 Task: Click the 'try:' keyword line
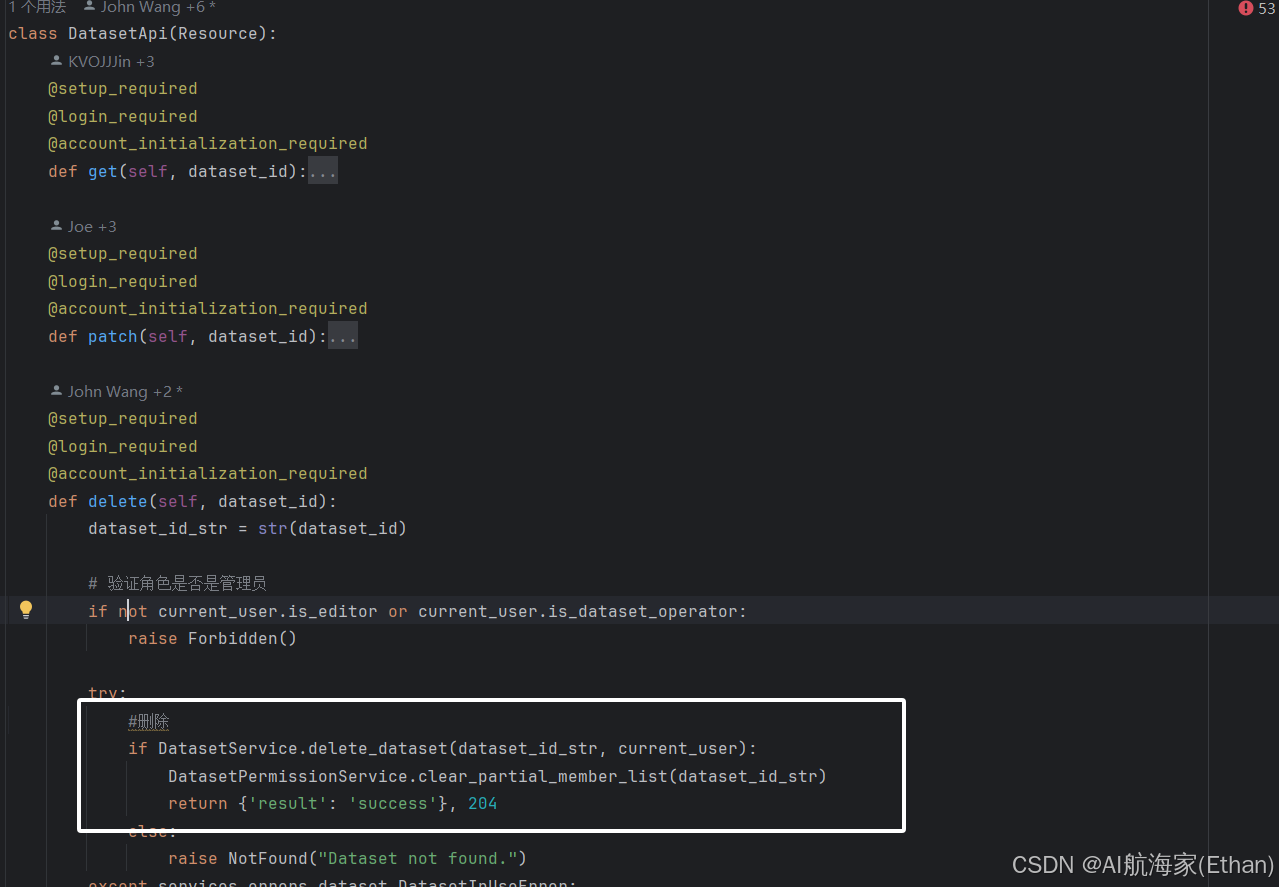[108, 692]
